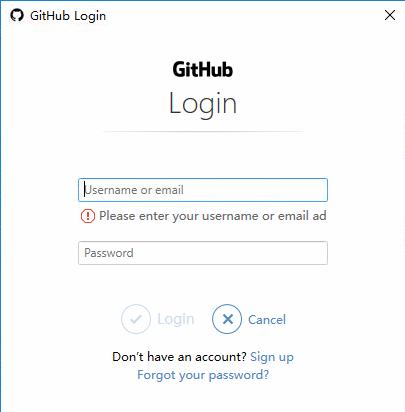Open the Forgot your password link

click(x=203, y=375)
